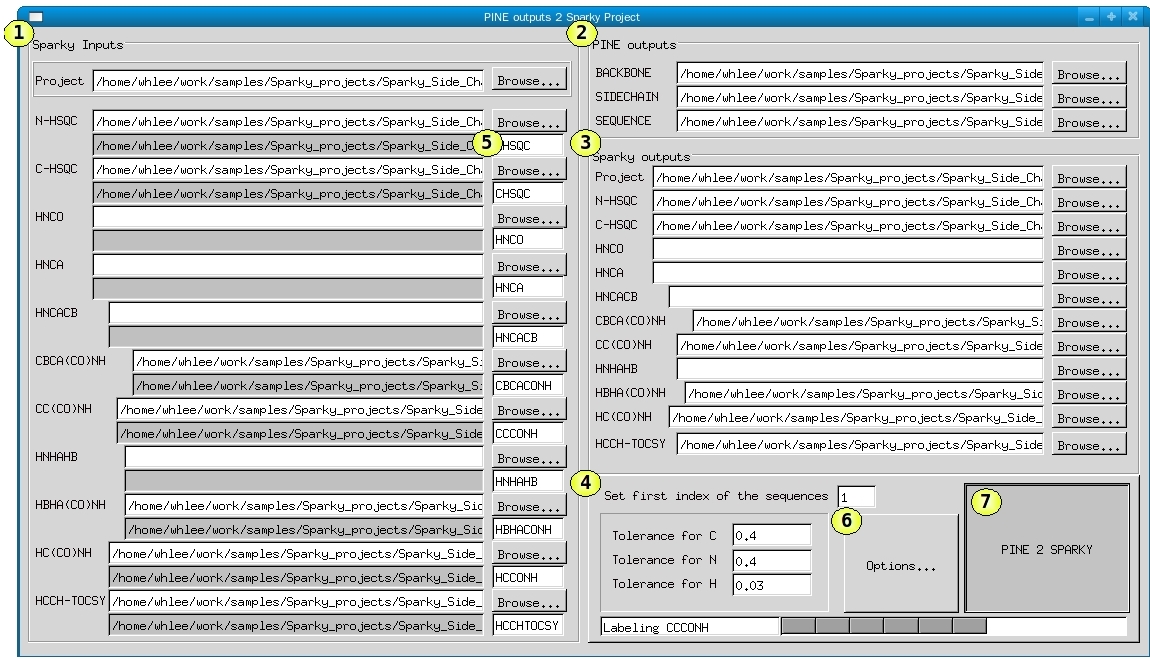This screenshot has width=1150, height=659.
Task: Click the Sparky Inputs Project path field
Action: pyautogui.click(x=288, y=81)
